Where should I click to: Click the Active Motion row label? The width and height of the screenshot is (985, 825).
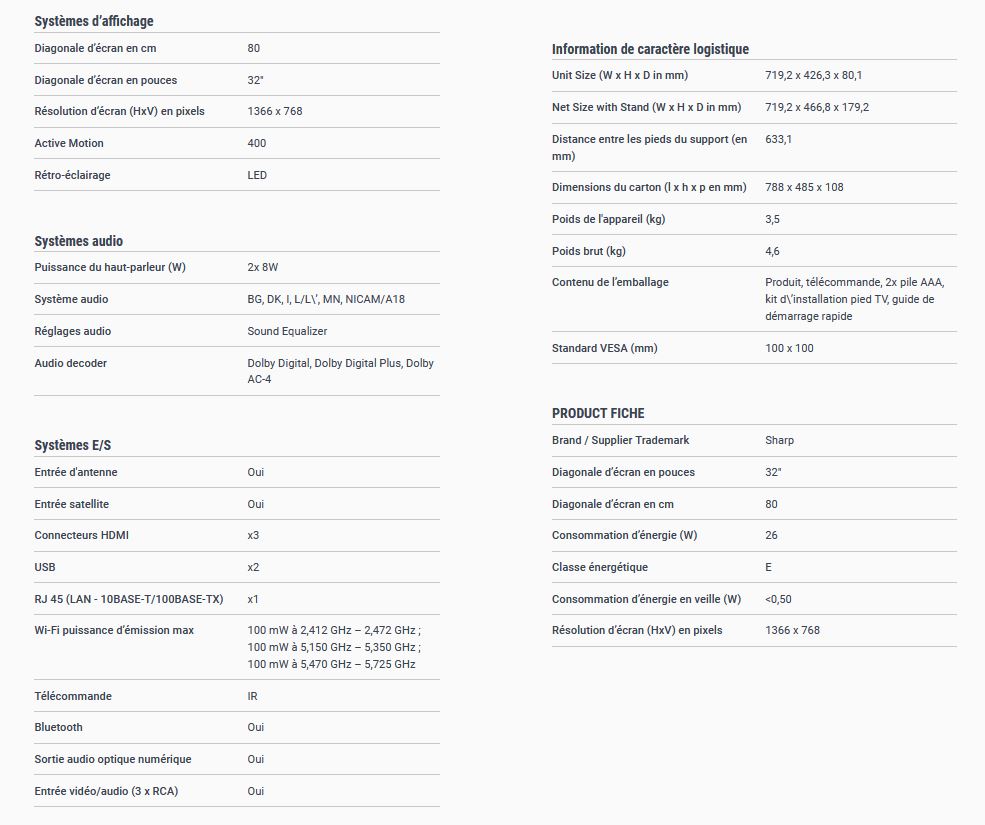click(x=69, y=143)
